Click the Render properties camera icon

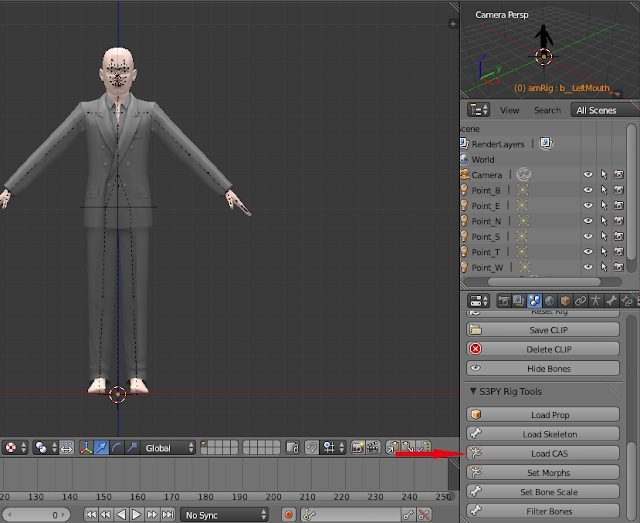pyautogui.click(x=504, y=300)
